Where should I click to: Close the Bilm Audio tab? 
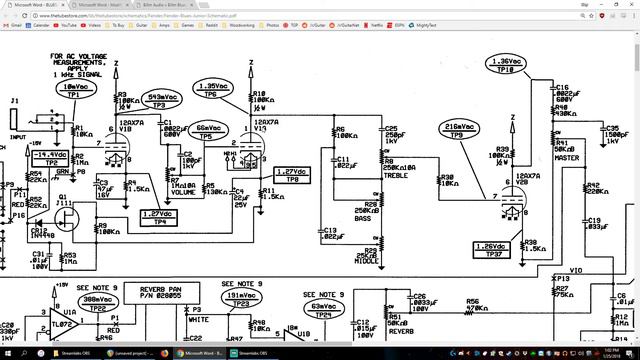192,5
